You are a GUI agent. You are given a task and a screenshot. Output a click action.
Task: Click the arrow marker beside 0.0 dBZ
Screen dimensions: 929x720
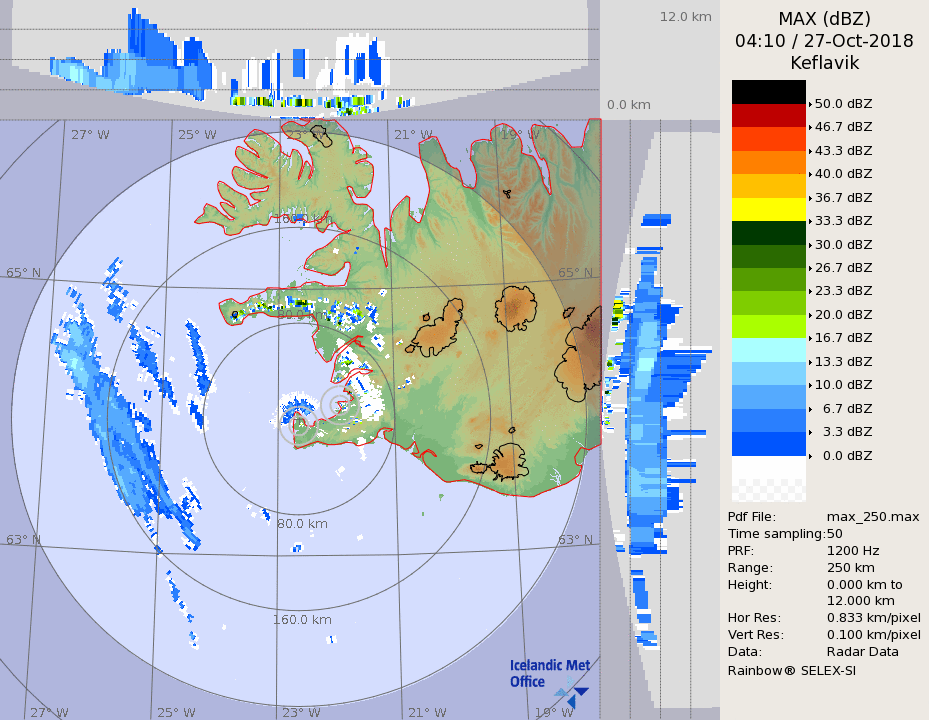point(810,456)
